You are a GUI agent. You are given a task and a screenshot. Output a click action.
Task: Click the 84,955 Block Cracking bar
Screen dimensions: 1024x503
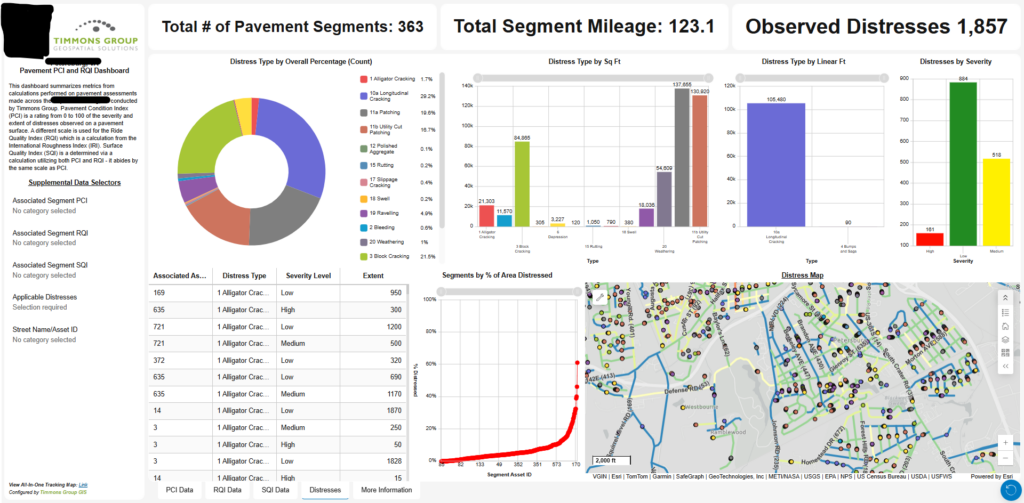click(x=522, y=184)
